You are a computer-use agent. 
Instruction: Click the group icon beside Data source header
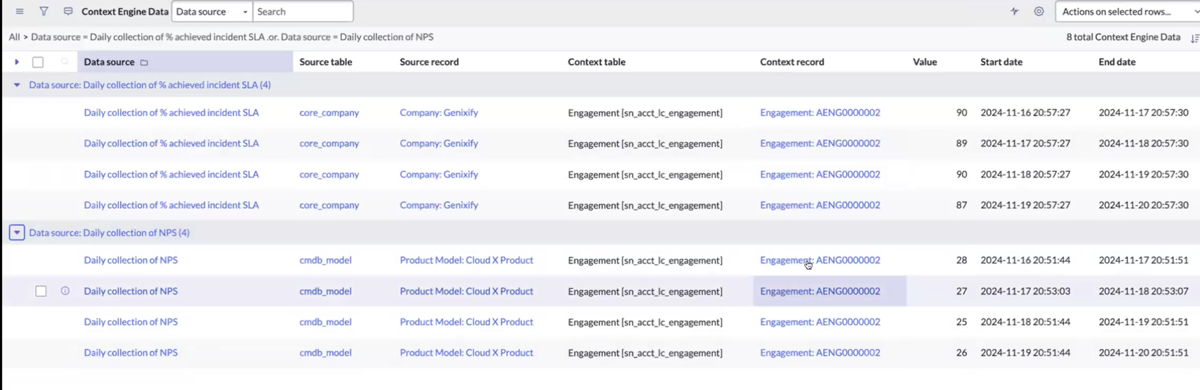pos(144,62)
